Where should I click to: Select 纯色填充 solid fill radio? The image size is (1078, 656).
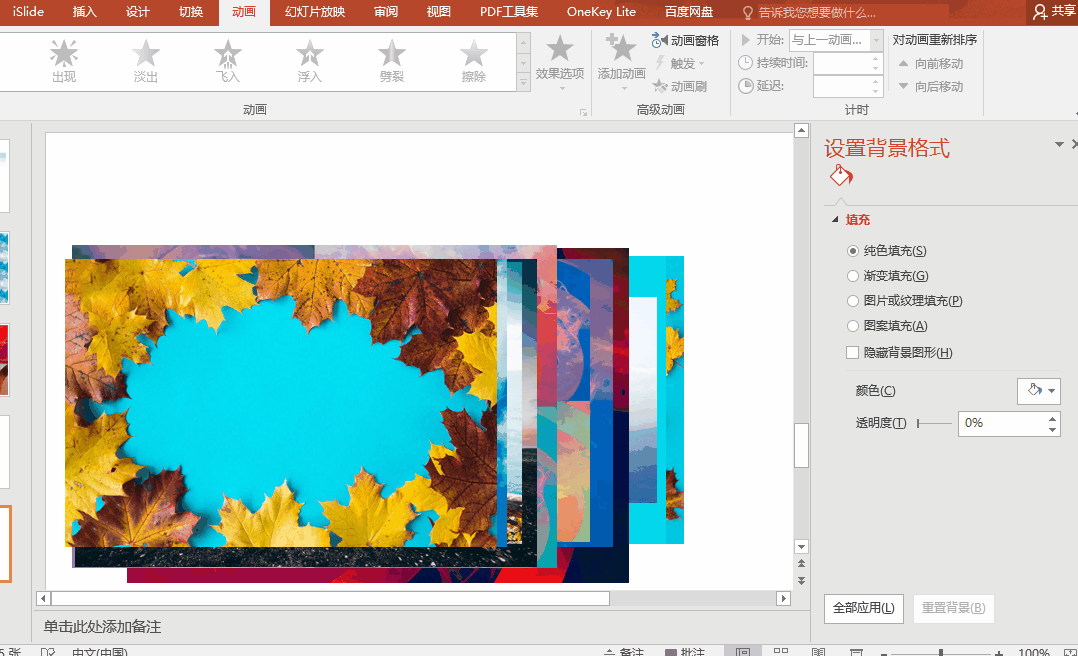pos(852,251)
